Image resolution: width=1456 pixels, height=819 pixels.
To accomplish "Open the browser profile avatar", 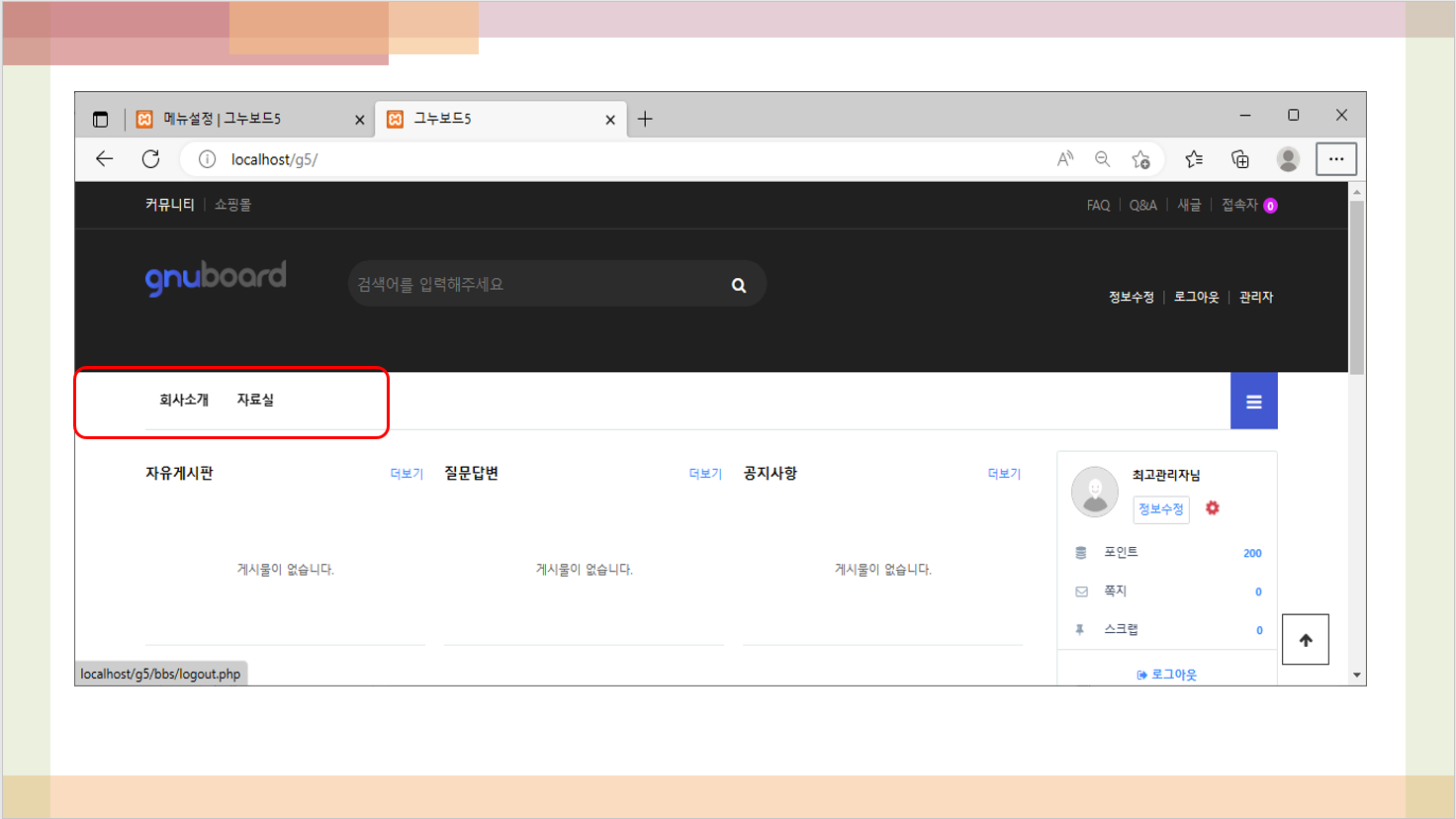I will (1288, 159).
